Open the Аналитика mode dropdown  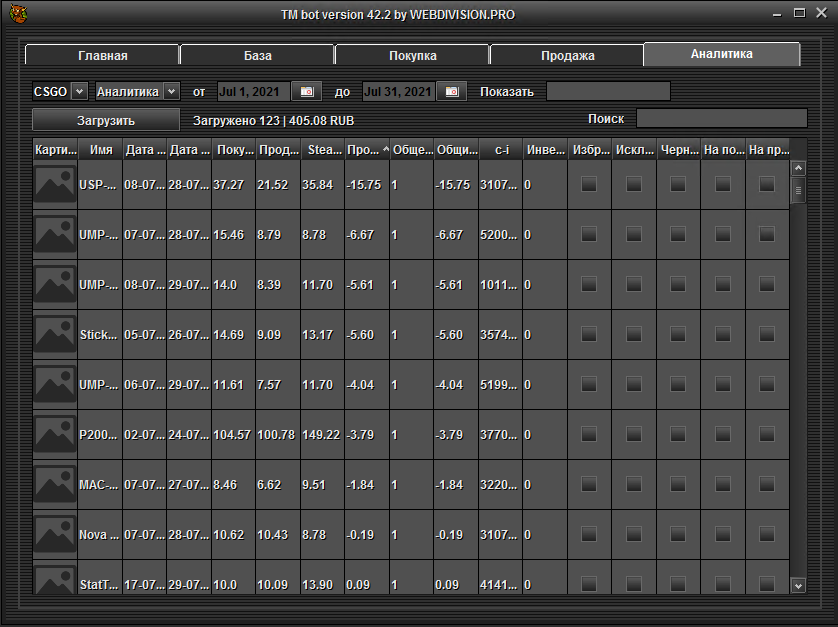tap(171, 92)
